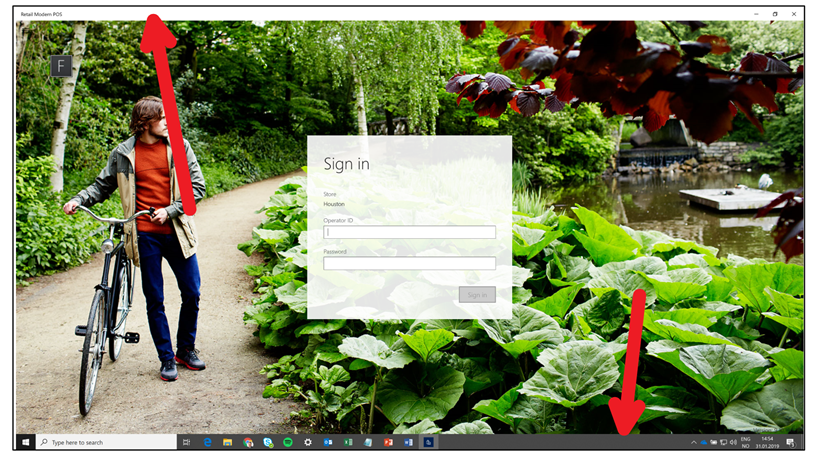This screenshot has height=460, width=819.
Task: Launch Microsoft Edge from the taskbar
Action: pos(208,441)
